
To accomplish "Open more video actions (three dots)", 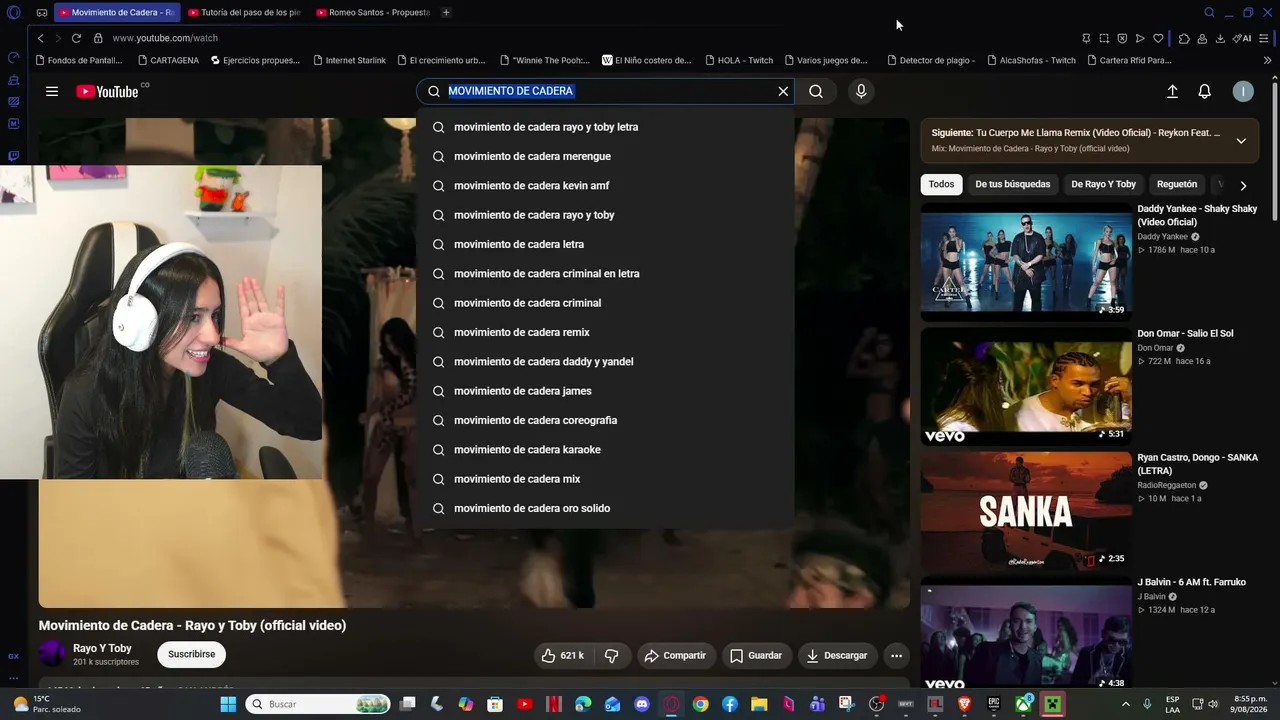I will 896,655.
